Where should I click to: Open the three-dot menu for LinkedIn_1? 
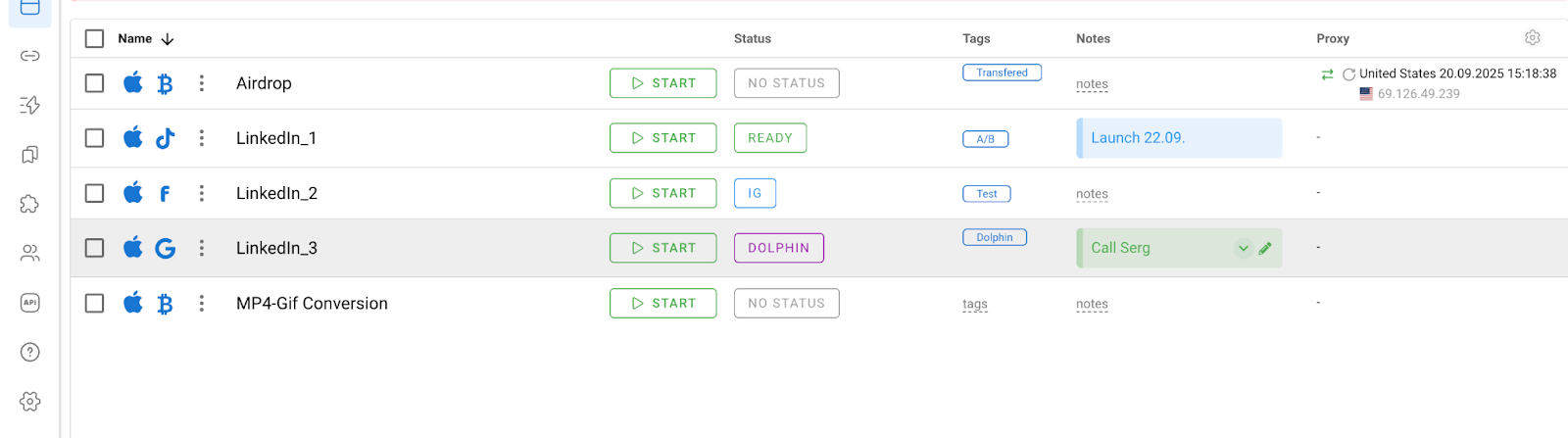(202, 138)
